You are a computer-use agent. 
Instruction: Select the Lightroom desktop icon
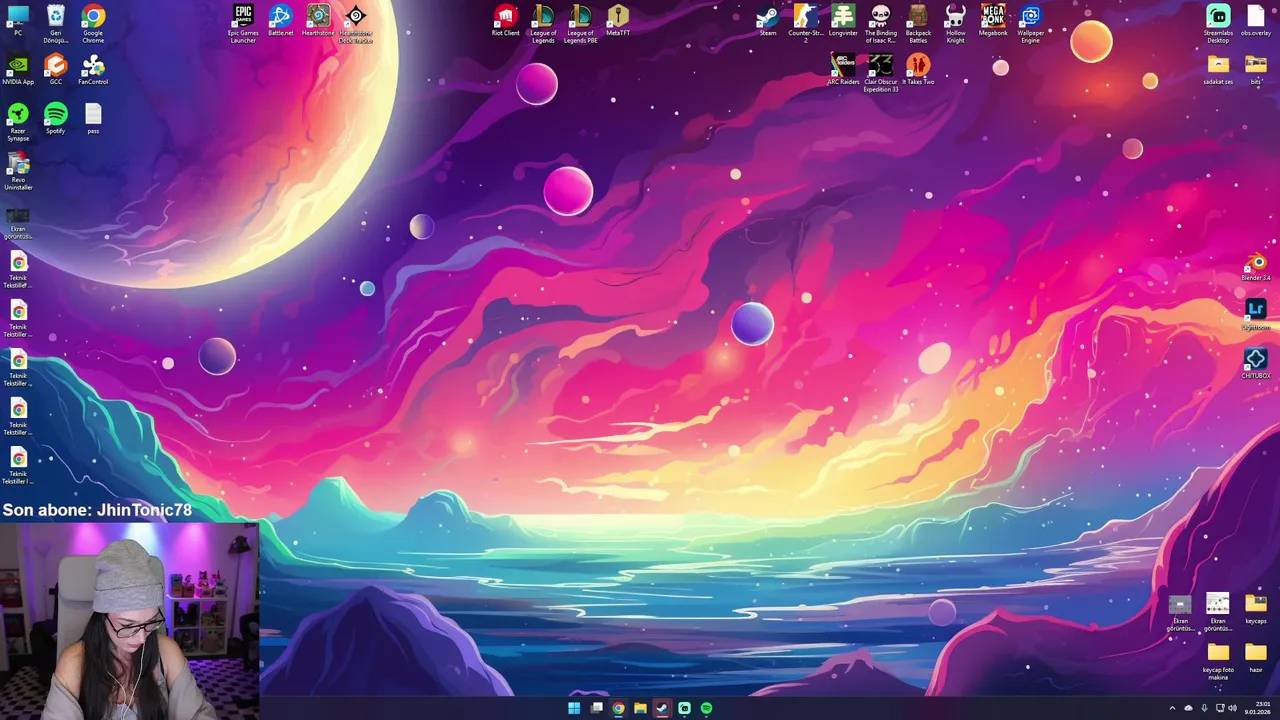[1256, 314]
